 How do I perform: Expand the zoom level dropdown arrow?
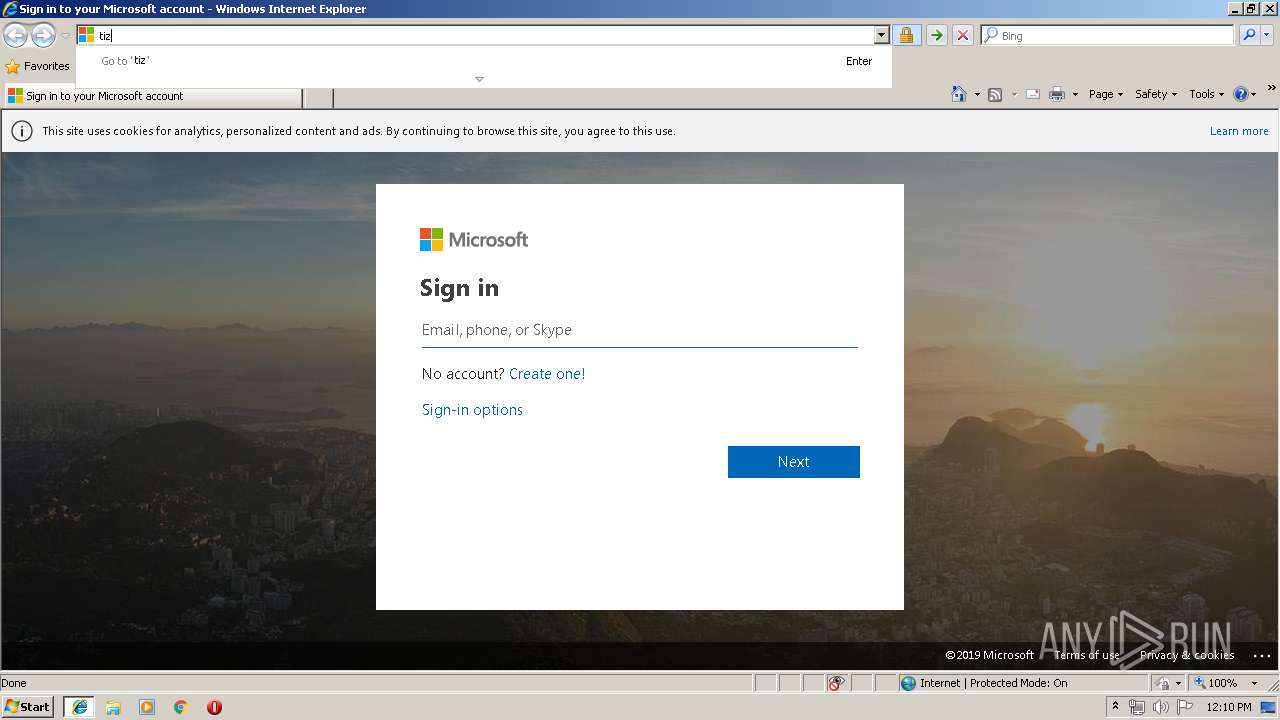pos(1254,683)
